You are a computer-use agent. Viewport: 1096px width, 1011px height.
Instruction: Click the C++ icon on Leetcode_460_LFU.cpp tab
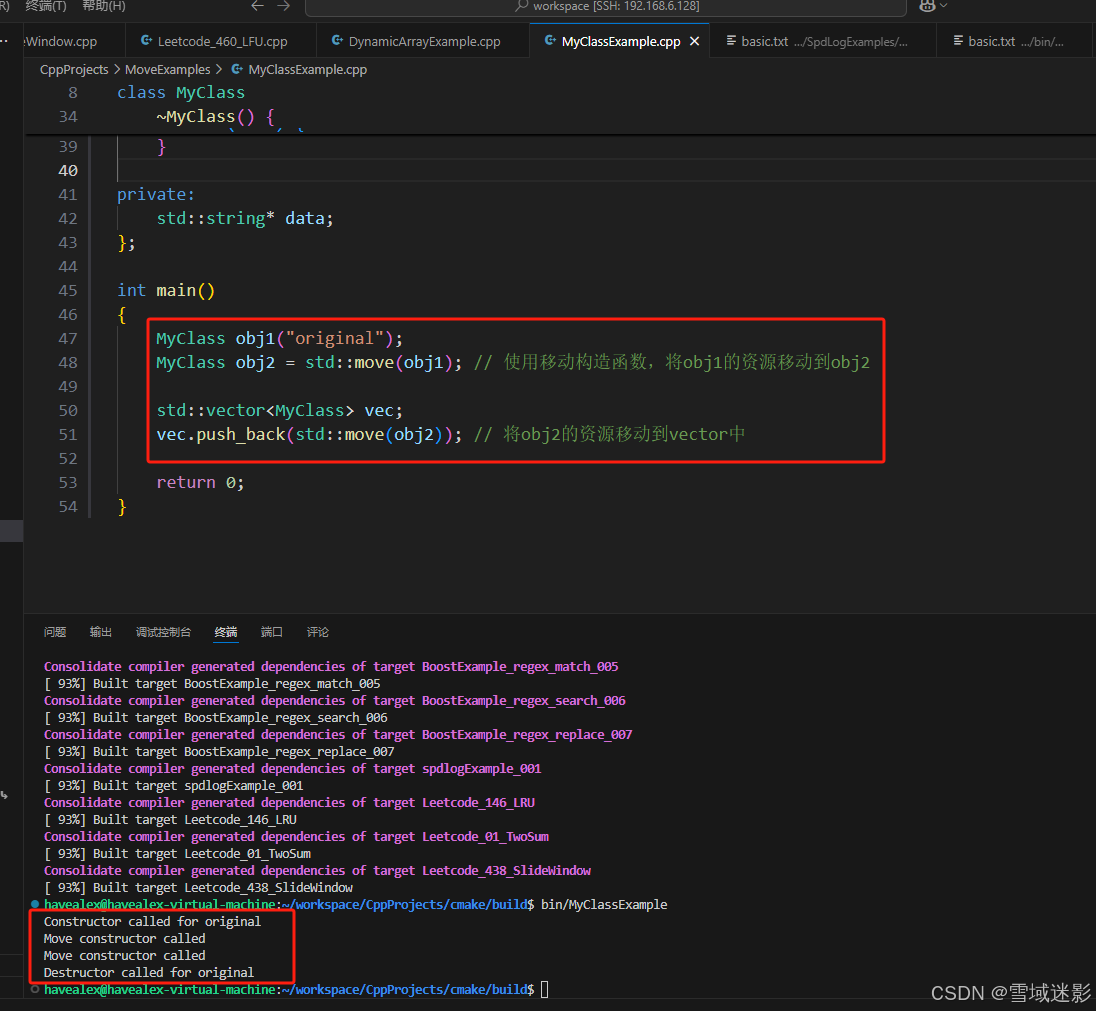click(x=148, y=41)
